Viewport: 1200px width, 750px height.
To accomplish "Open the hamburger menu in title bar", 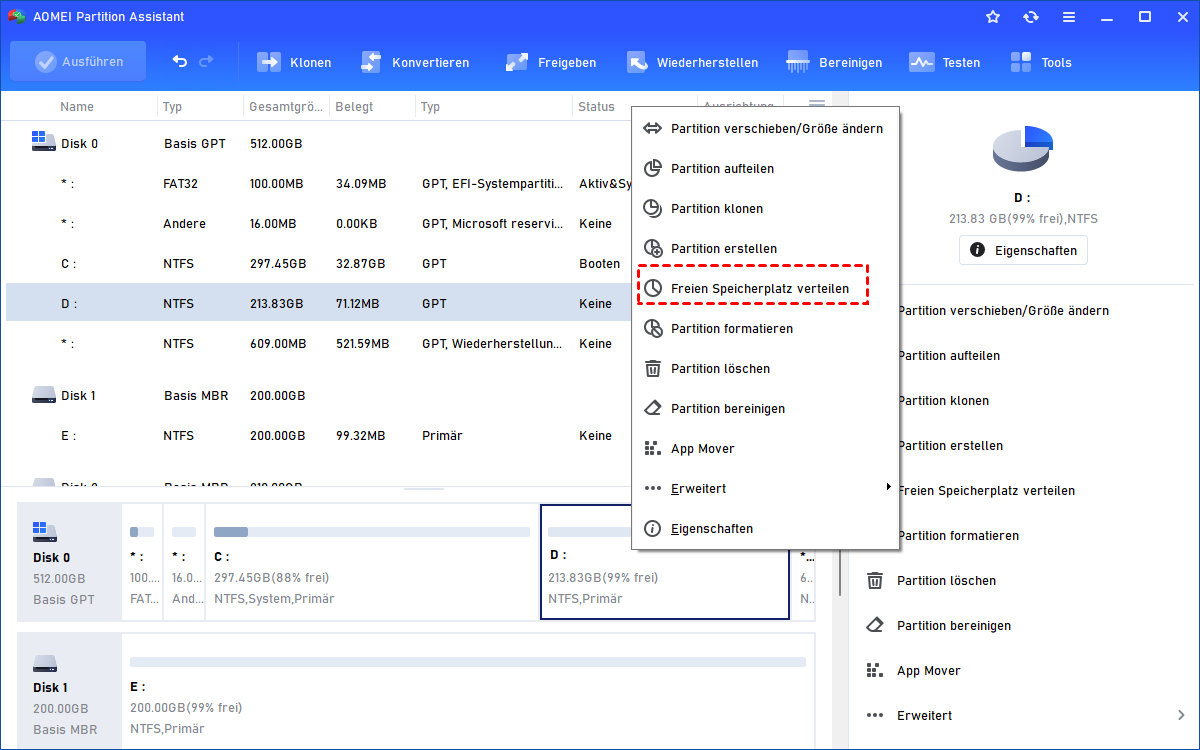I will click(x=1069, y=17).
